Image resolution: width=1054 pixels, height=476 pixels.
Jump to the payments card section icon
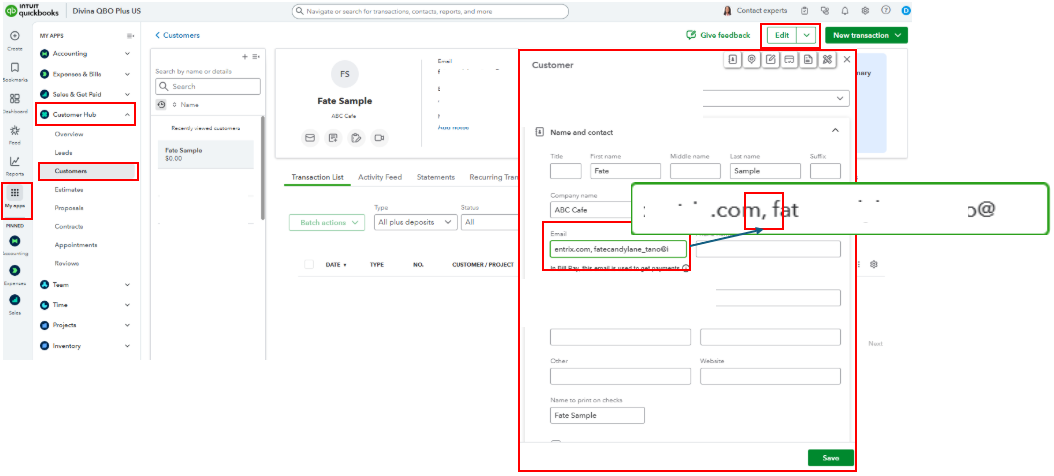790,60
